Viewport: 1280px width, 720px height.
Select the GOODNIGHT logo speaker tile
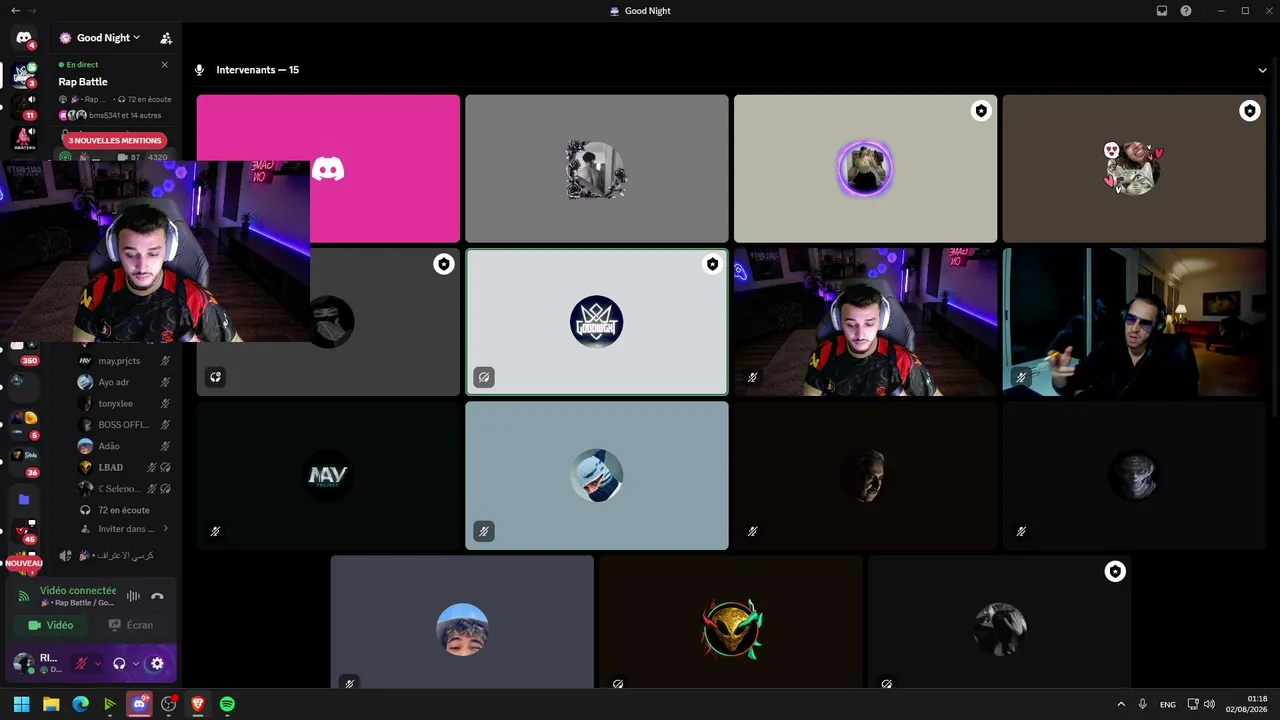click(x=597, y=322)
